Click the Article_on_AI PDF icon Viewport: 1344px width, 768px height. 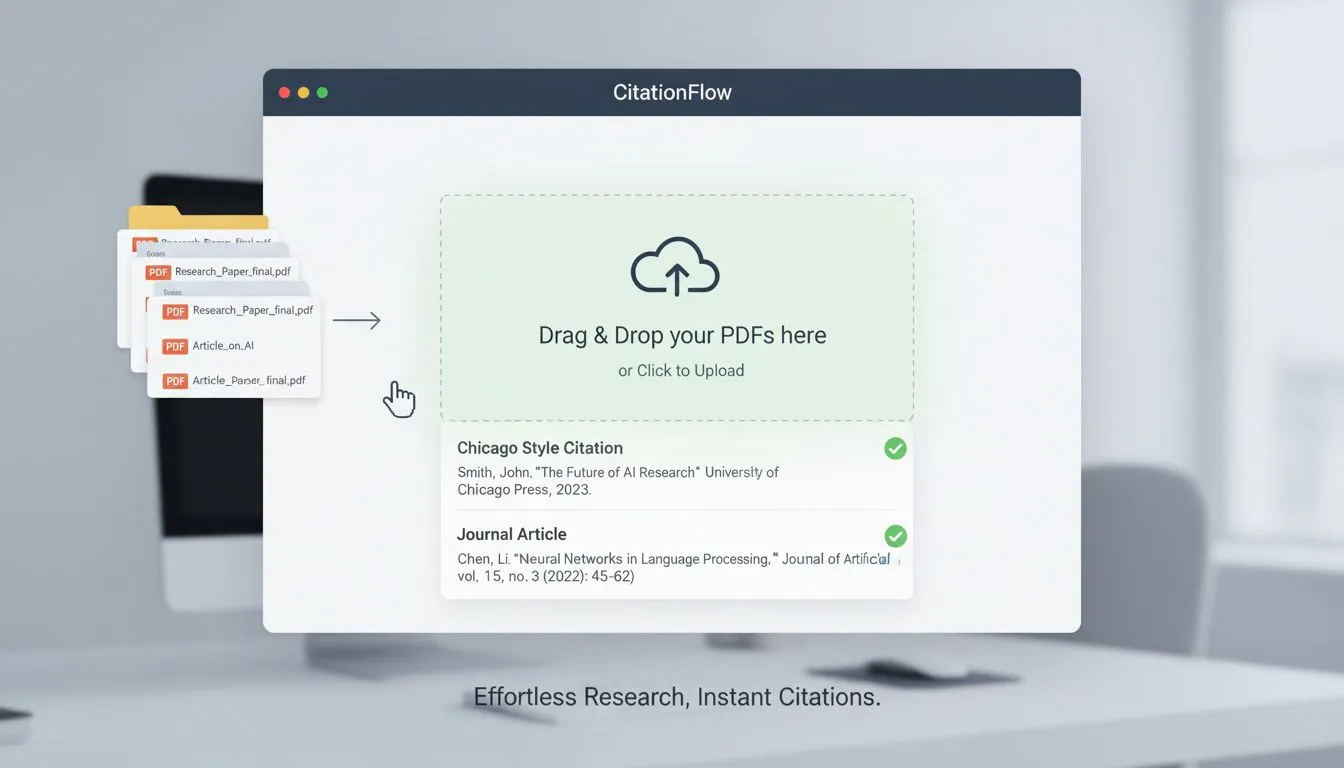point(174,346)
